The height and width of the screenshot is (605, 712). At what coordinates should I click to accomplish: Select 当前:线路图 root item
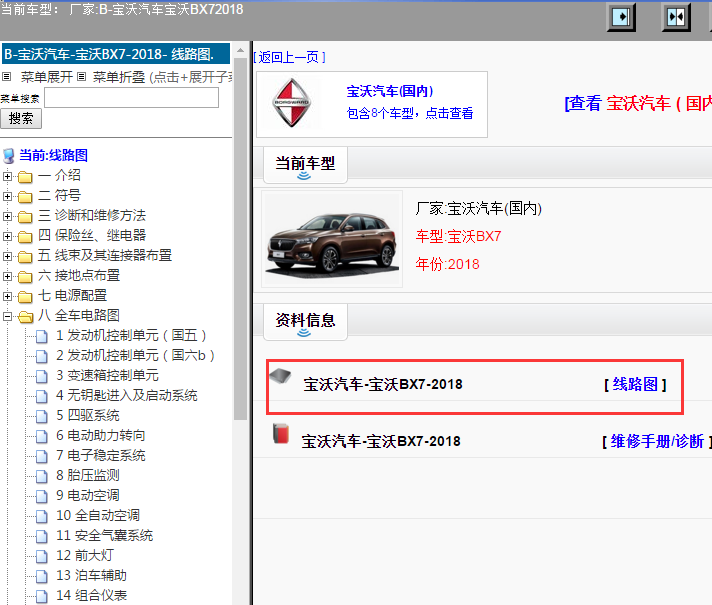[x=54, y=155]
